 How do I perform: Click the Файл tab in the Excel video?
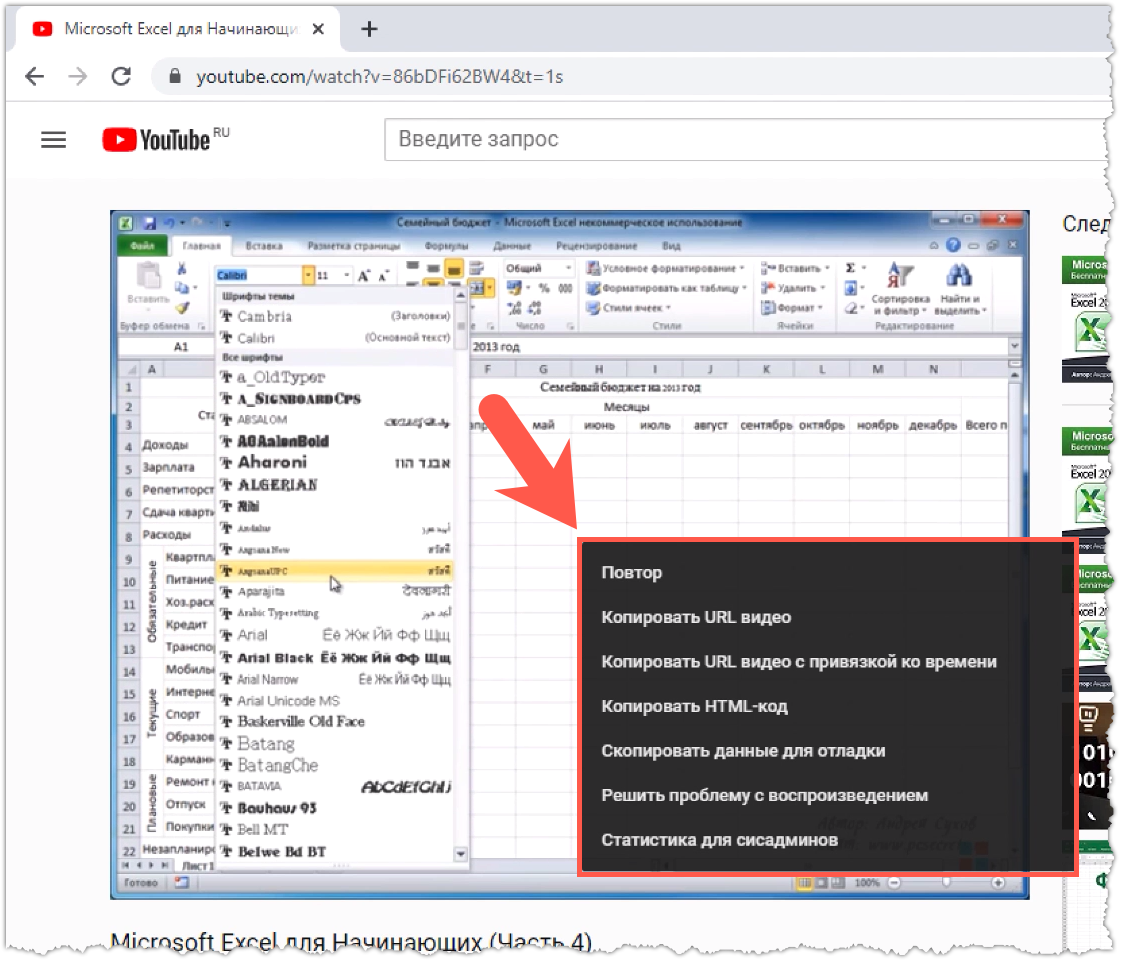(142, 245)
